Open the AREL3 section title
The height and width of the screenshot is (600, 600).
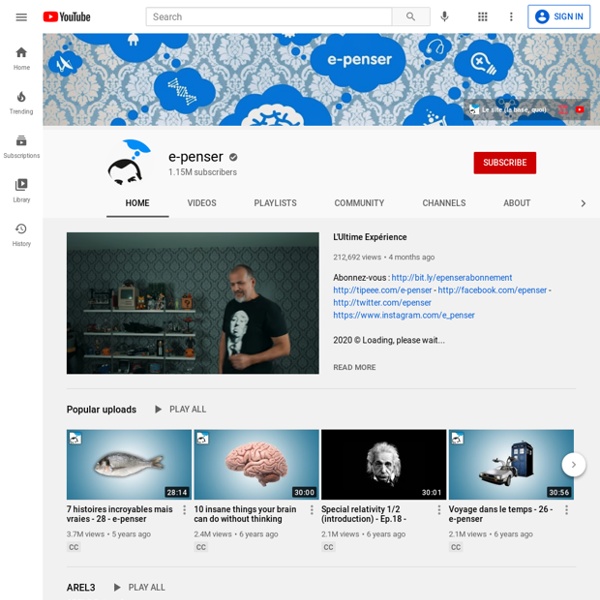coord(81,587)
